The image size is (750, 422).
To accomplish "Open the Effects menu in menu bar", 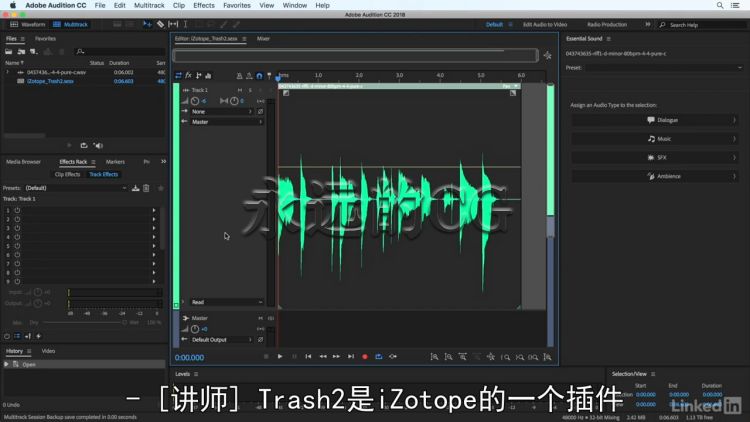I will [x=204, y=5].
